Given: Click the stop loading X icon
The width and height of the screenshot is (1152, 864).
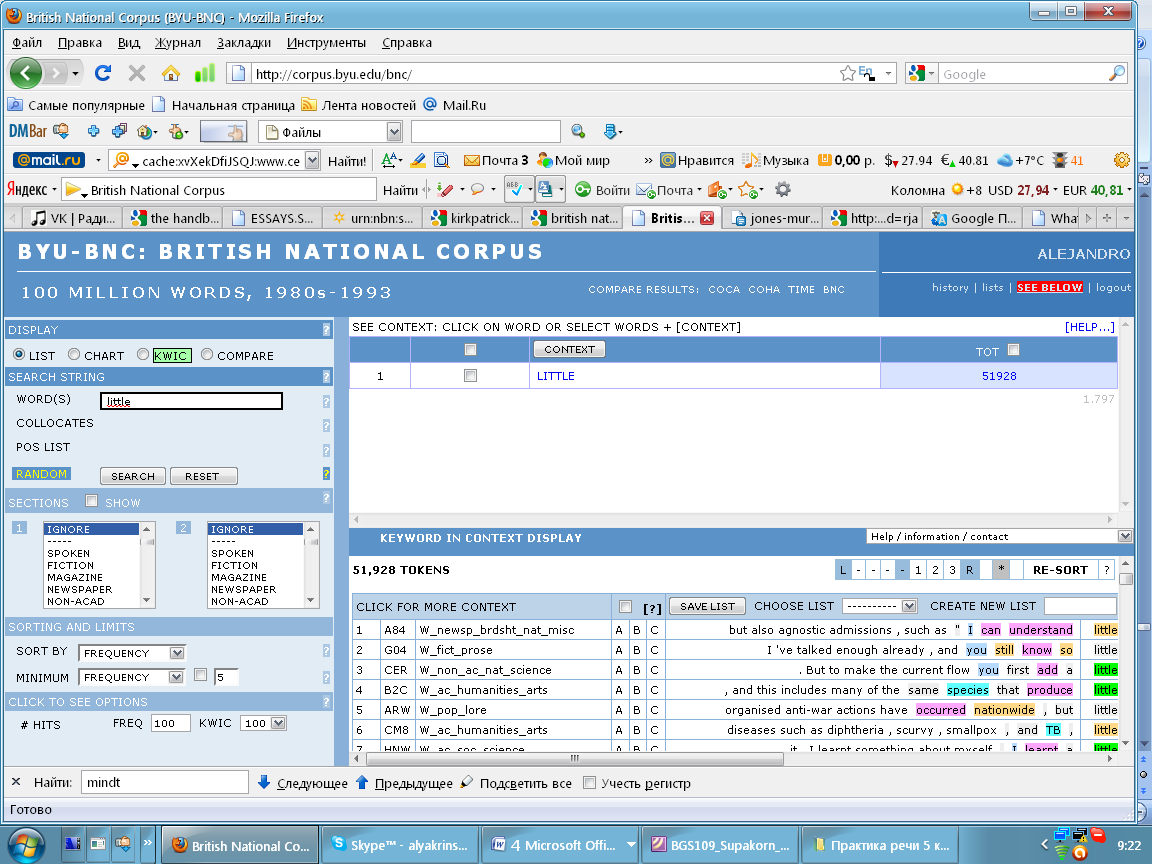Looking at the screenshot, I should coord(137,73).
